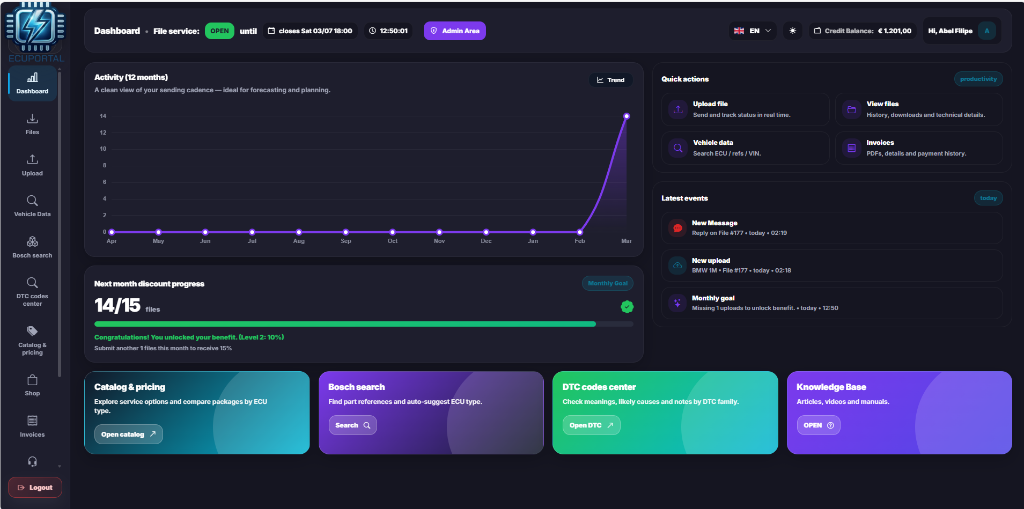Open the Abel Filipe user menu

point(960,31)
